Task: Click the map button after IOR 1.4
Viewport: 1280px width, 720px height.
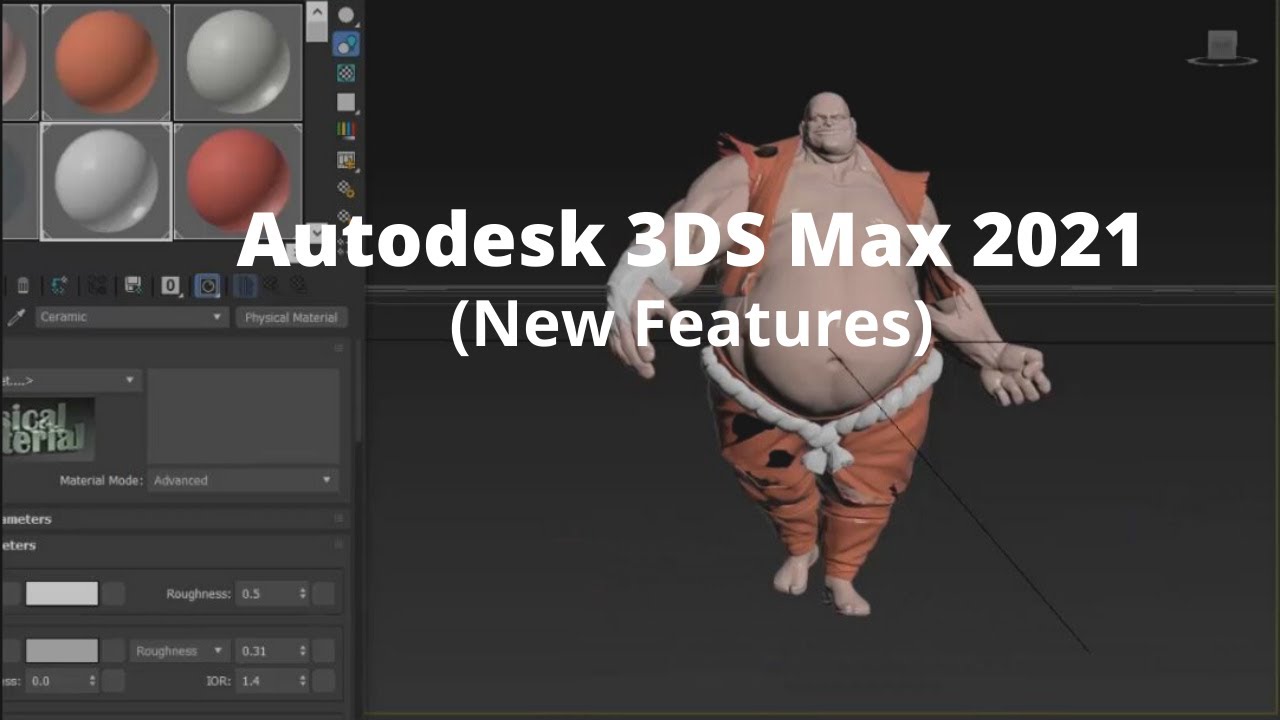Action: 324,680
